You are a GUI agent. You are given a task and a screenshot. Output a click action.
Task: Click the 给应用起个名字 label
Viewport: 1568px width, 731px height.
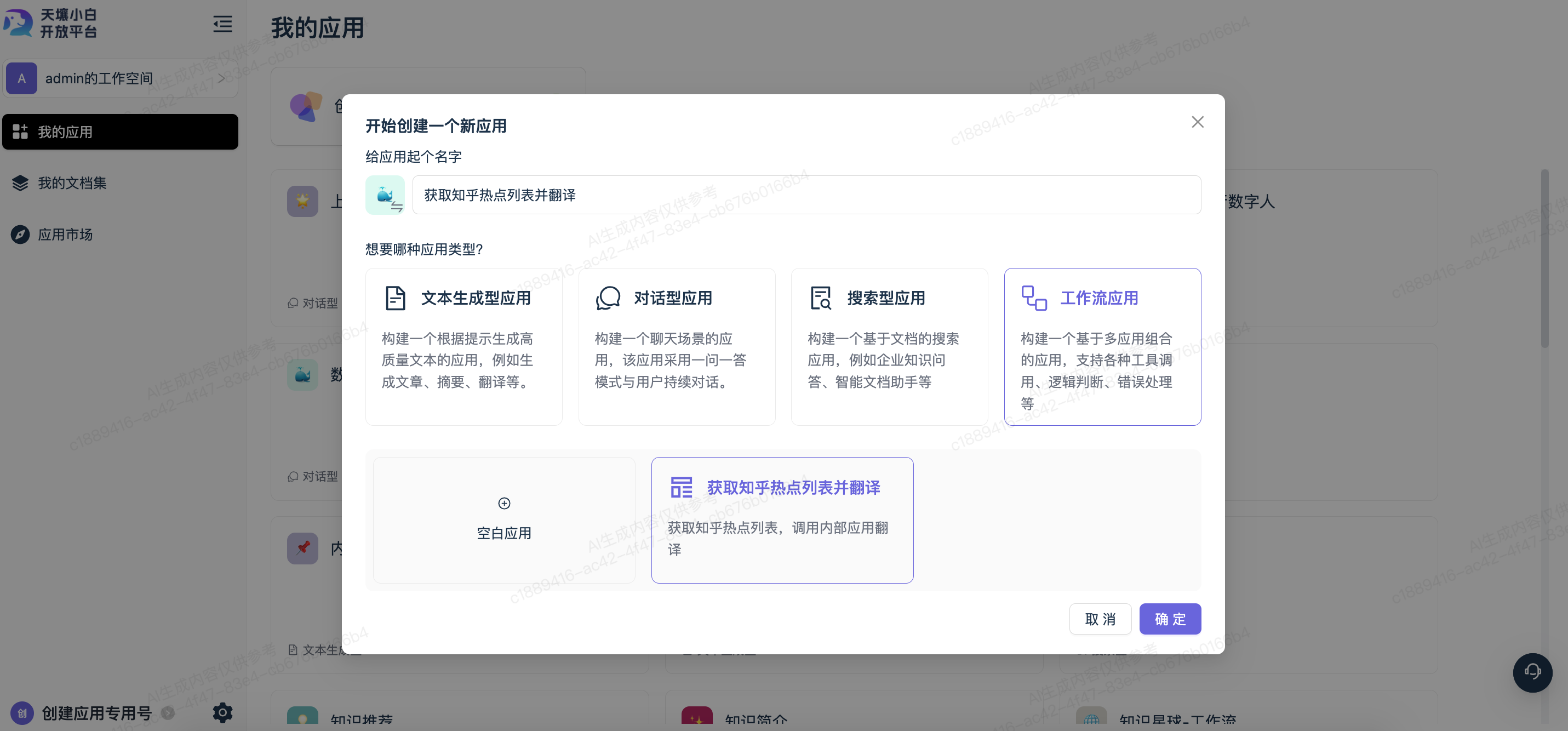pos(413,157)
